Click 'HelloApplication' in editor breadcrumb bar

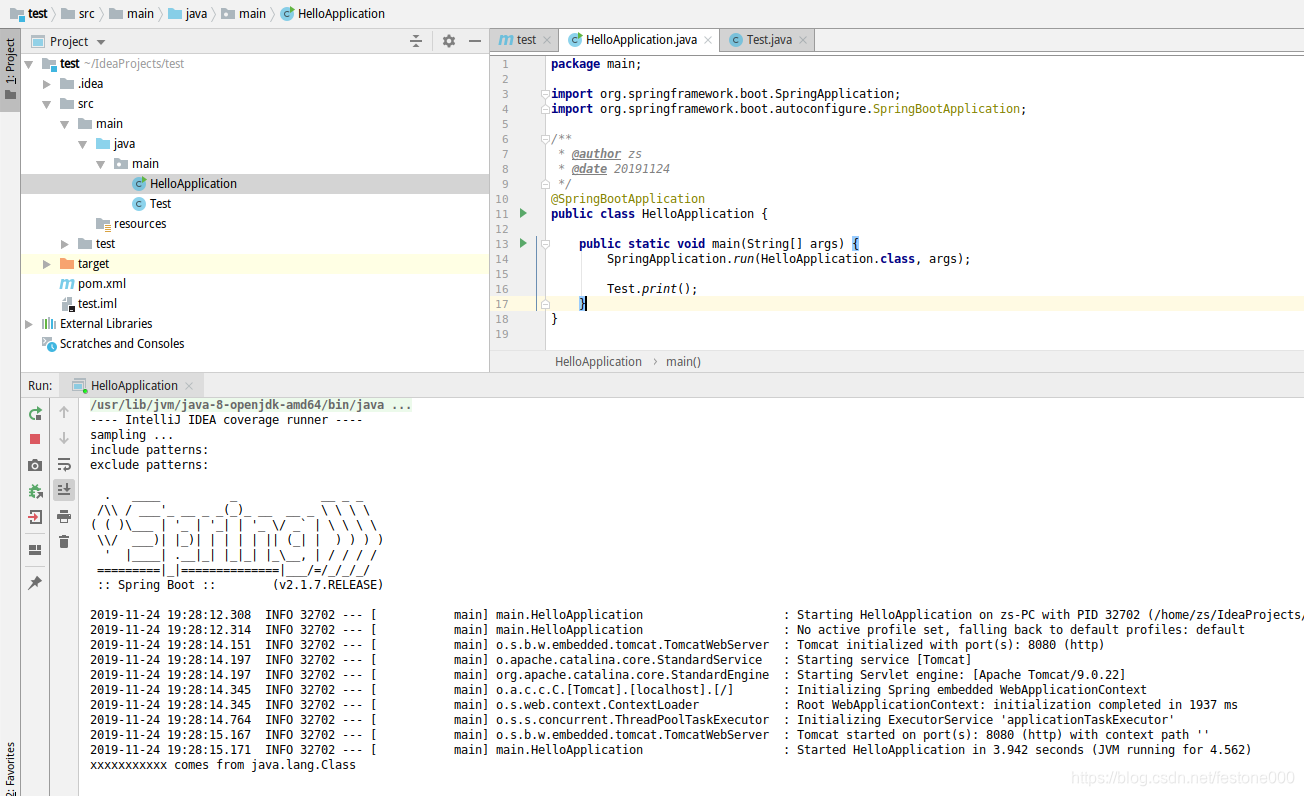(x=598, y=361)
